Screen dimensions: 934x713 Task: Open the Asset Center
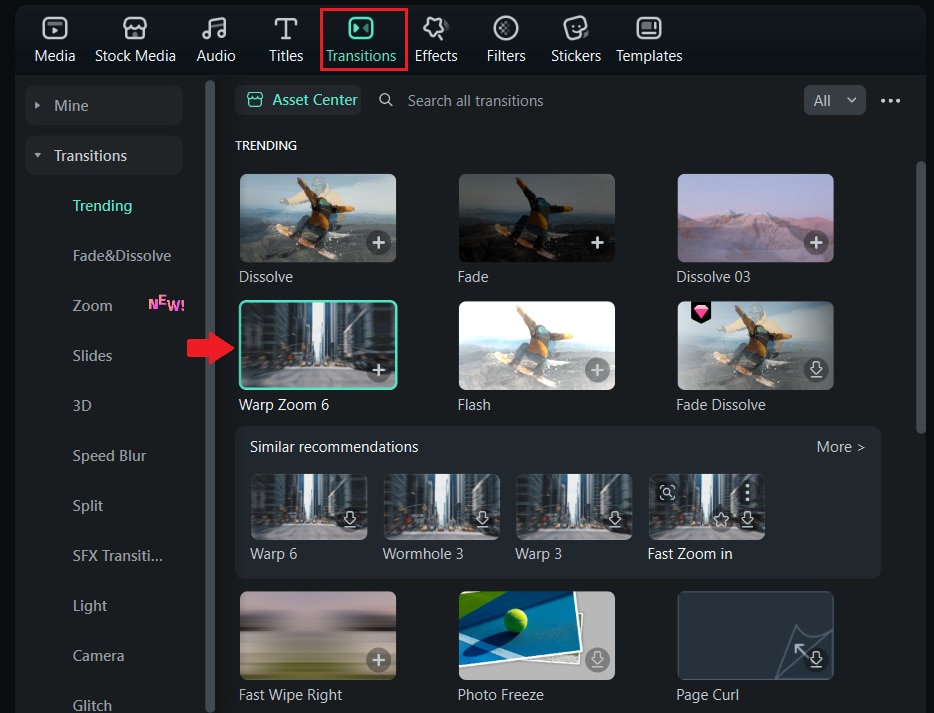pos(303,100)
